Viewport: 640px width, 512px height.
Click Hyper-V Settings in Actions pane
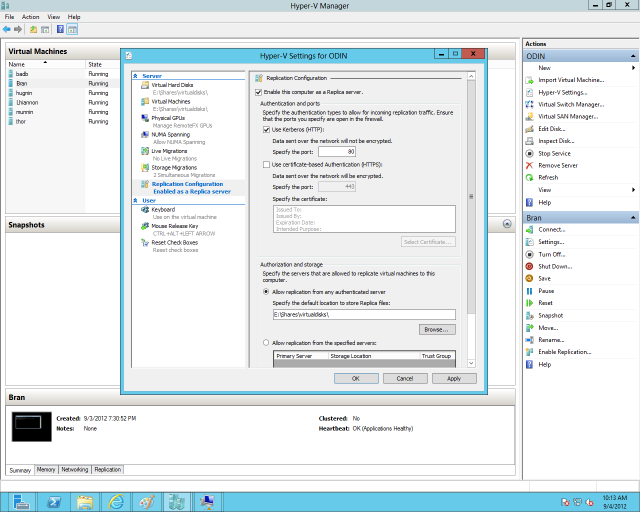click(562, 93)
